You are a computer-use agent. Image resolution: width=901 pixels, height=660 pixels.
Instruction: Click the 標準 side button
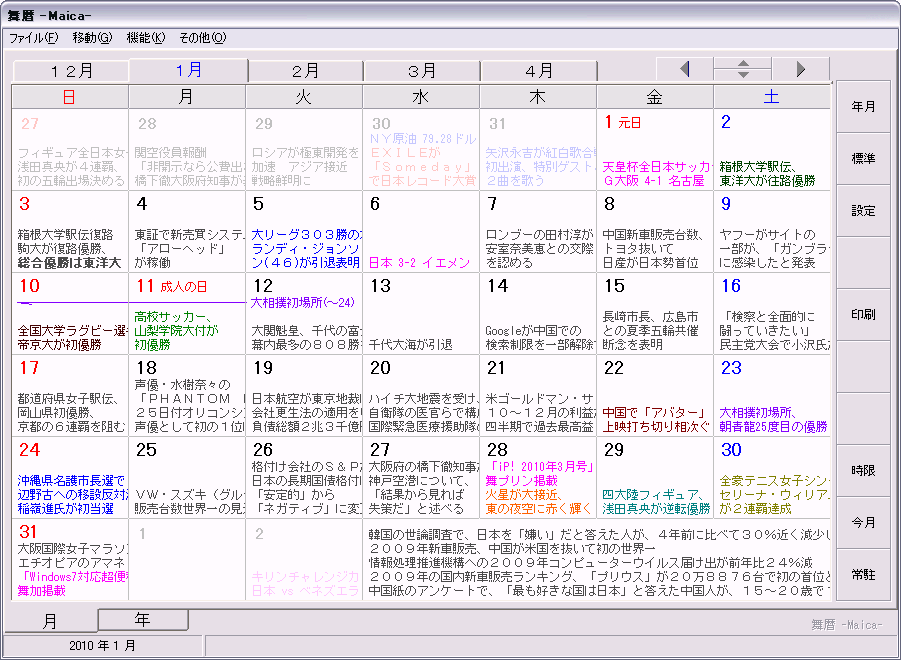click(x=863, y=159)
